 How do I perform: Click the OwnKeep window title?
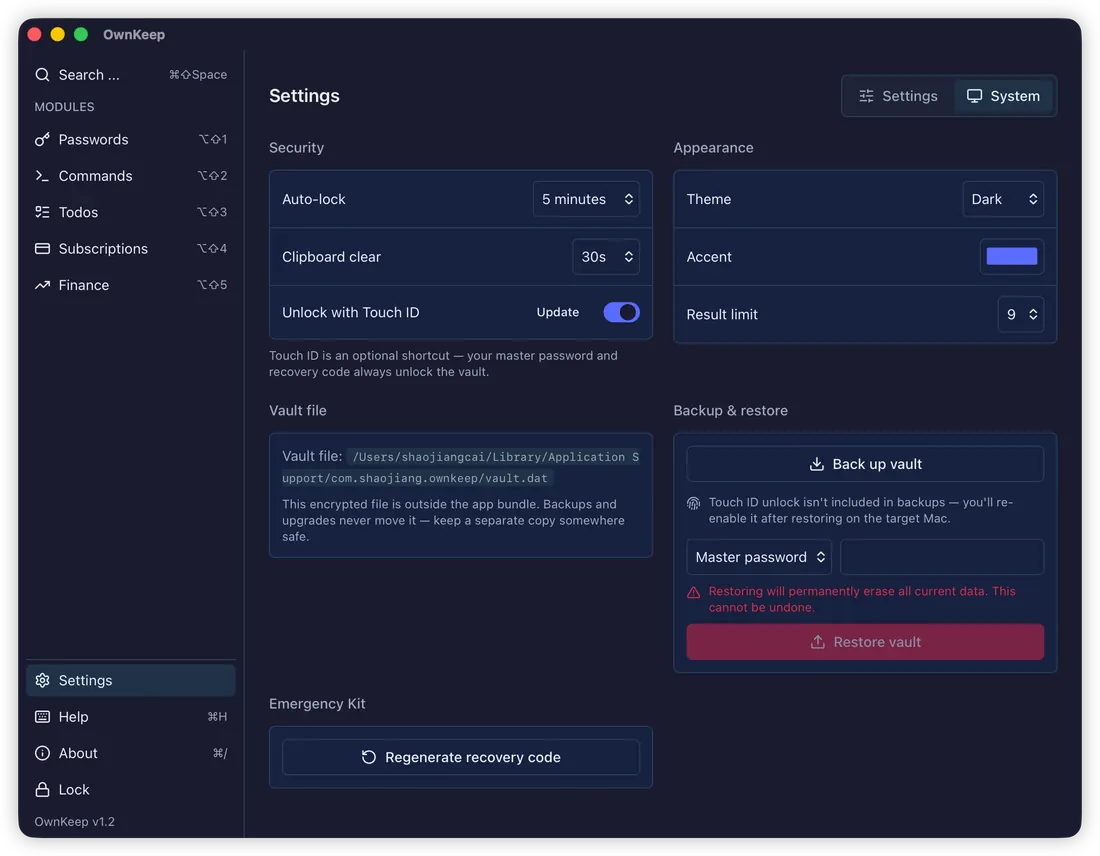(134, 34)
